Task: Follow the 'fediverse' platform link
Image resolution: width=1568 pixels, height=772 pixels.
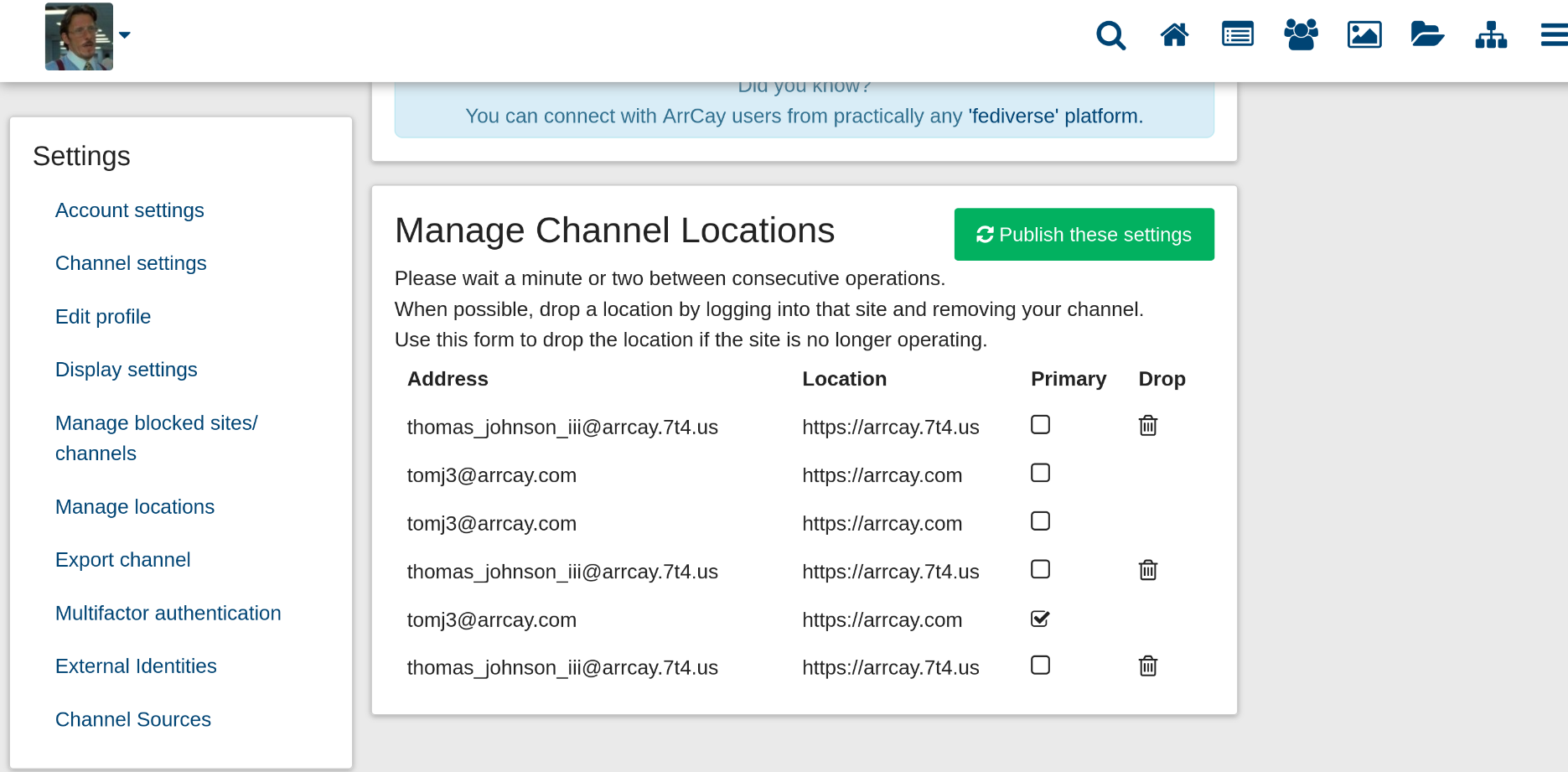Action: (1055, 116)
